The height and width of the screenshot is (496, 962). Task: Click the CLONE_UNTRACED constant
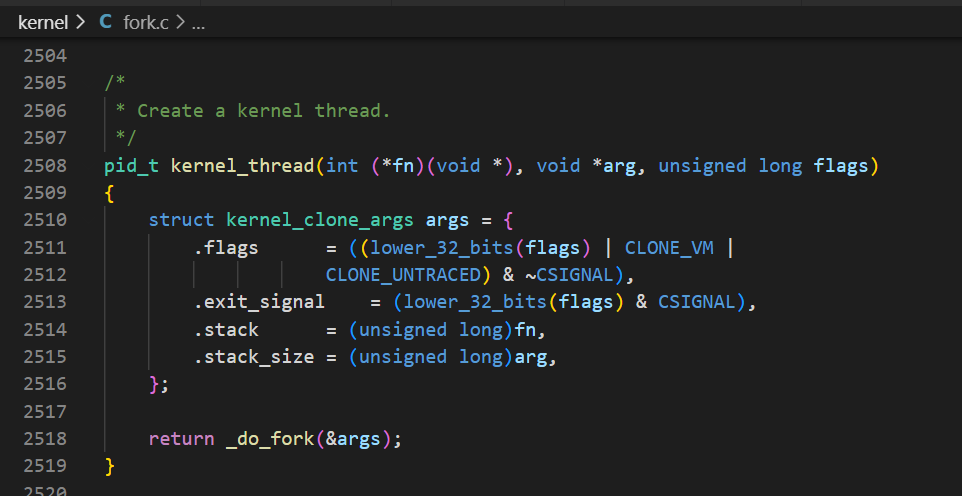pos(403,275)
